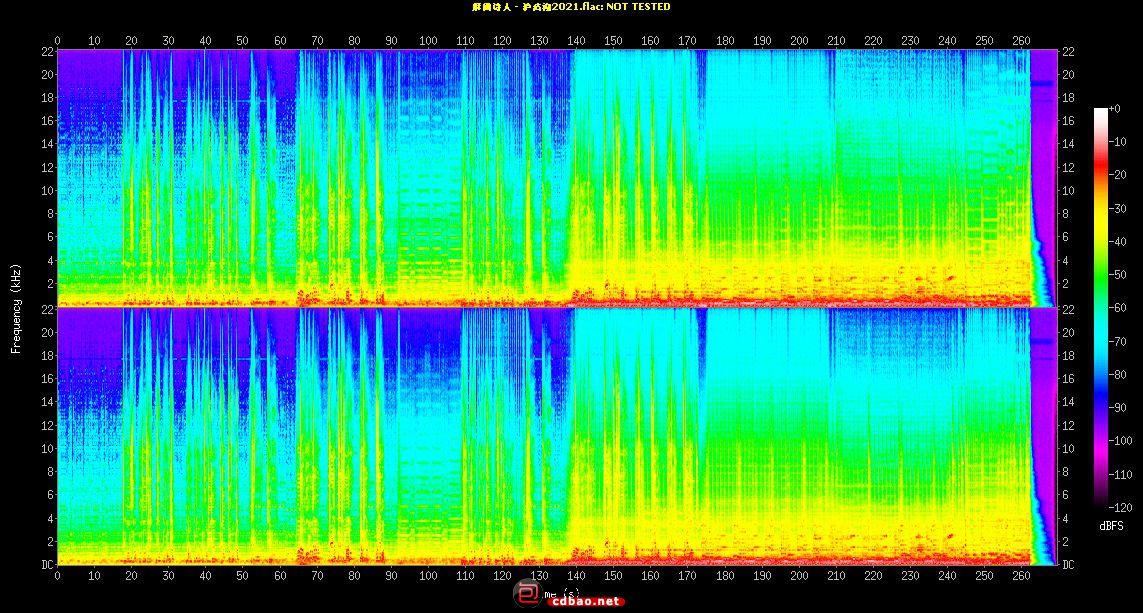Viewport: 1143px width, 613px height.
Task: Click the DC label on the right frequency axis
Action: click(x=1068, y=564)
